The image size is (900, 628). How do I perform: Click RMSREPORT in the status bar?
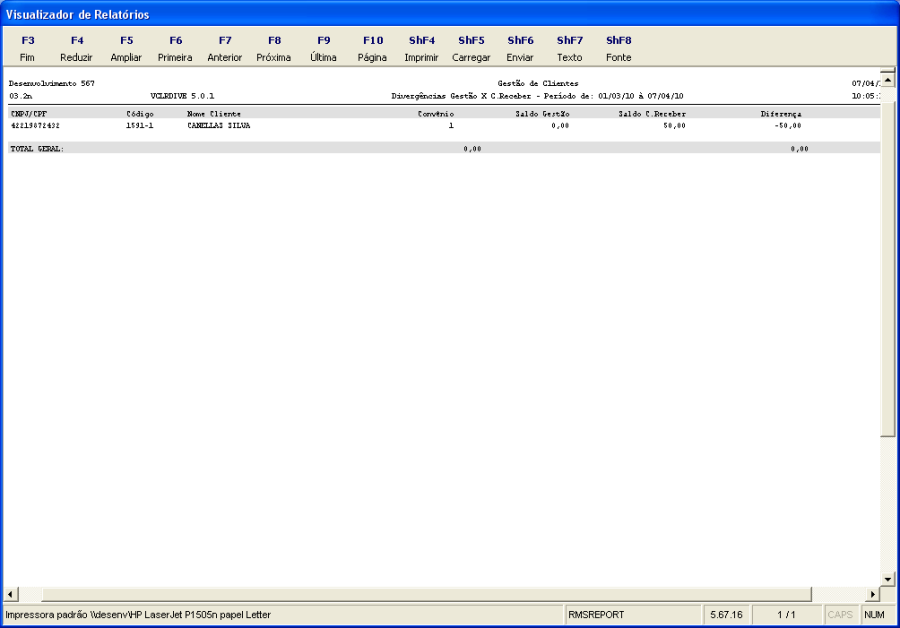596,615
